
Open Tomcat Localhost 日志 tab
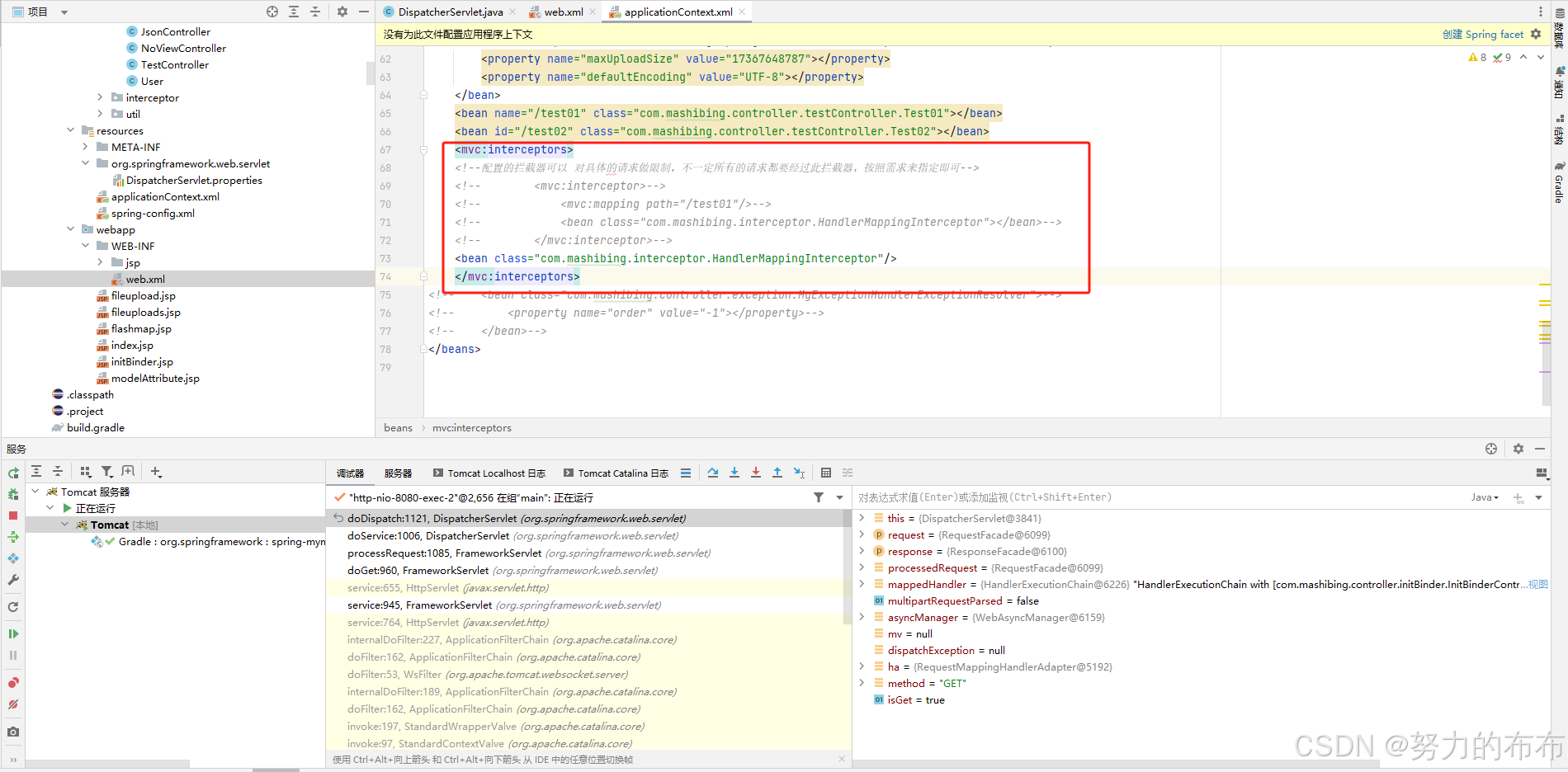[x=489, y=473]
